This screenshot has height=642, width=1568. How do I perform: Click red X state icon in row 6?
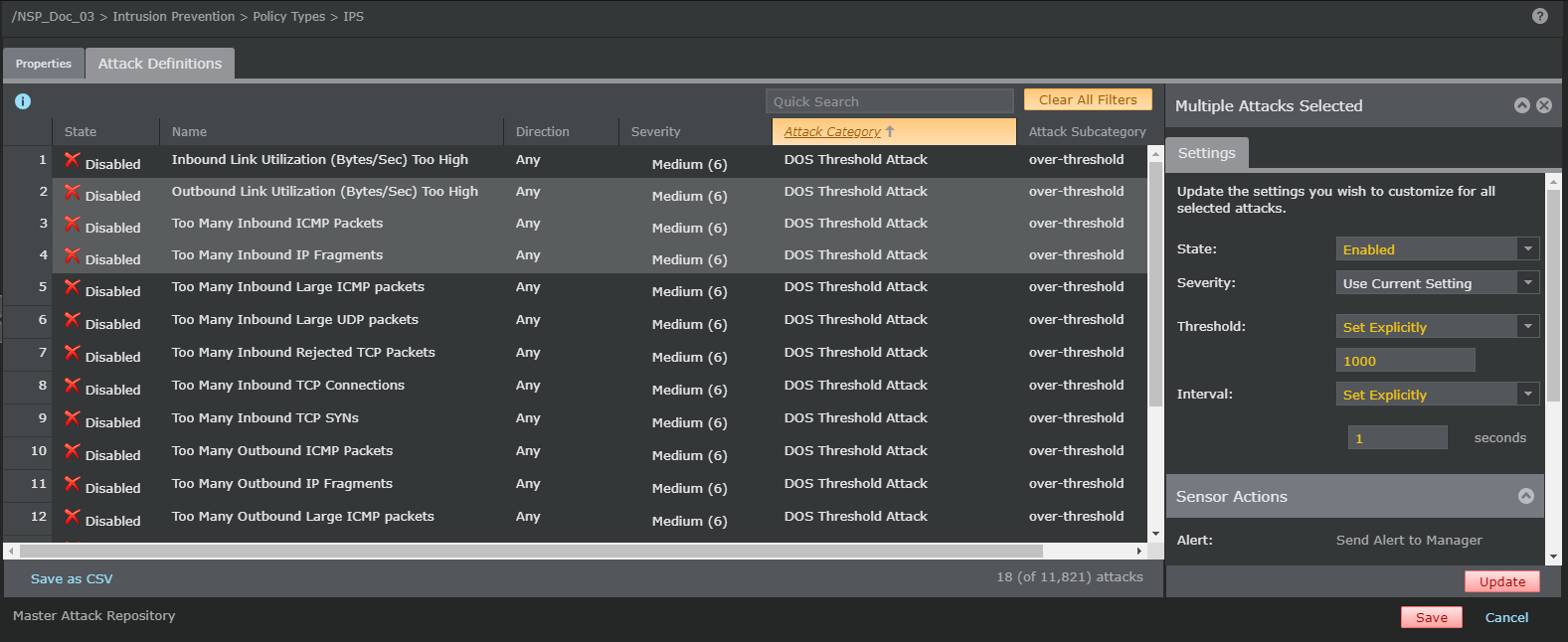coord(73,320)
